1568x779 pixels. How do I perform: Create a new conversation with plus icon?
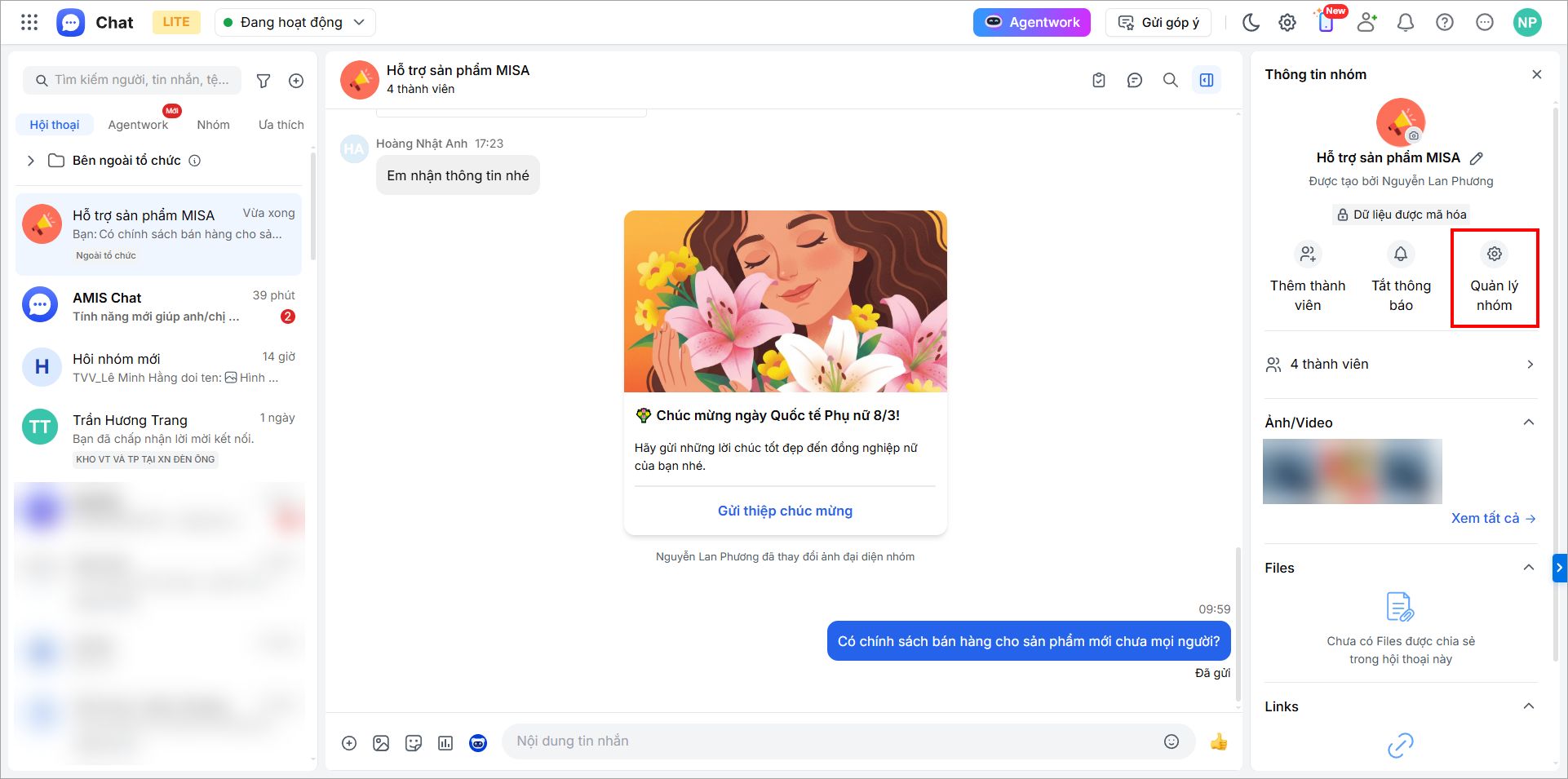pyautogui.click(x=296, y=80)
